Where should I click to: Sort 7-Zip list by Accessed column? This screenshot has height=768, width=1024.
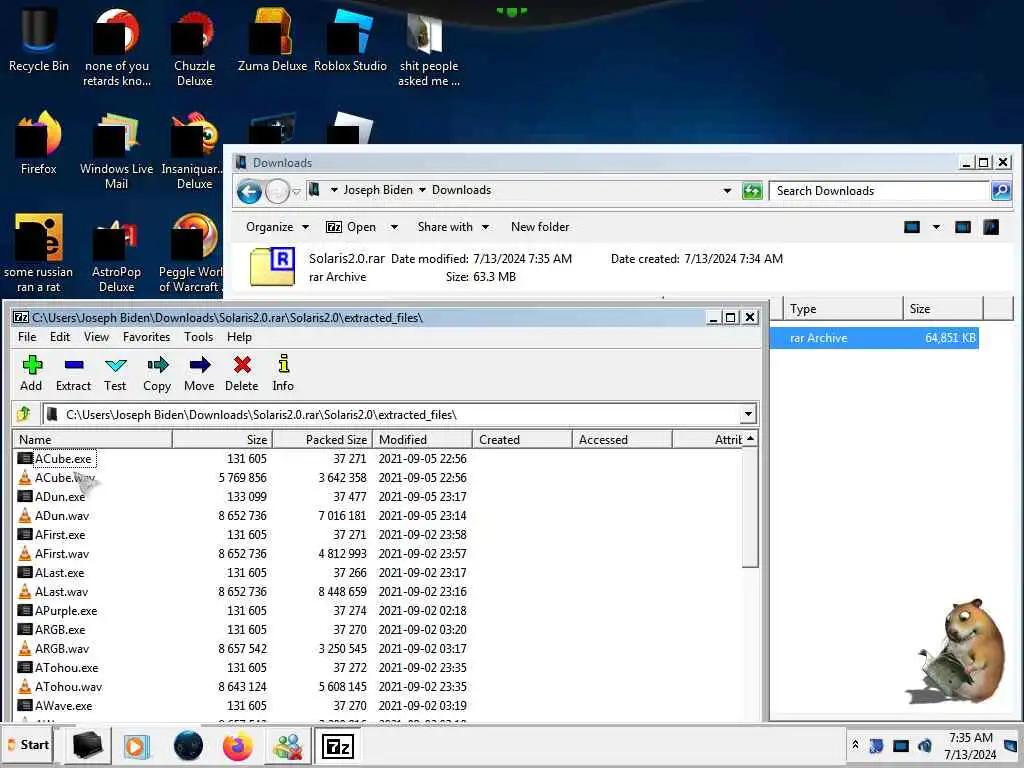[622, 440]
